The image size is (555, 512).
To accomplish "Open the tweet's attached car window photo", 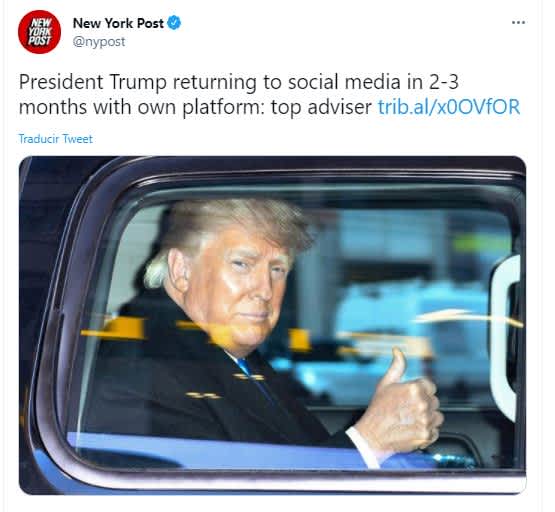I will (x=272, y=325).
